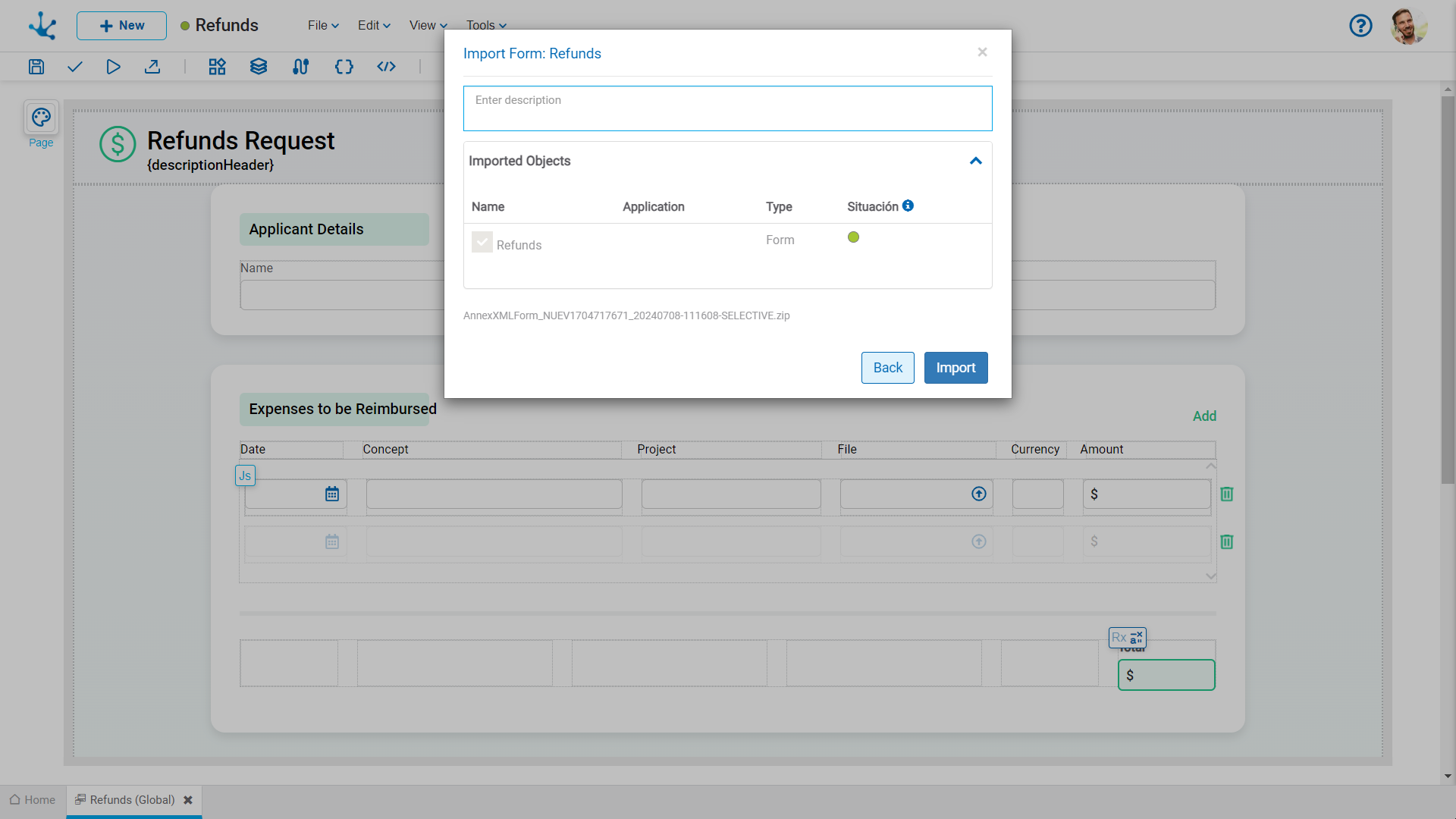The image size is (1456, 819).
Task: Switch to the Home tab
Action: point(33,799)
